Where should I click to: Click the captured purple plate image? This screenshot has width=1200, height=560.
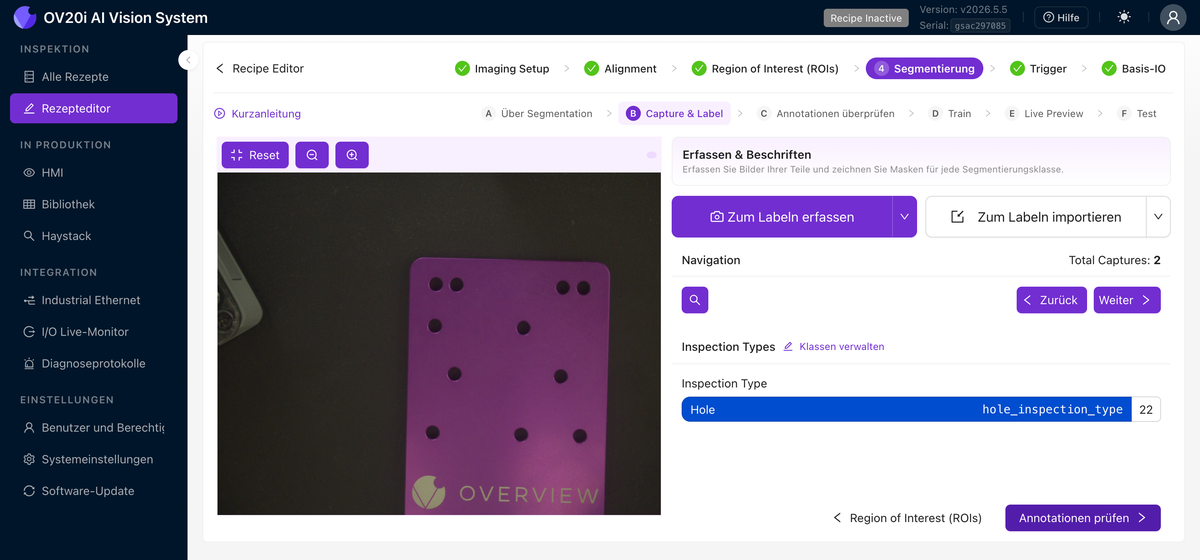(439, 343)
